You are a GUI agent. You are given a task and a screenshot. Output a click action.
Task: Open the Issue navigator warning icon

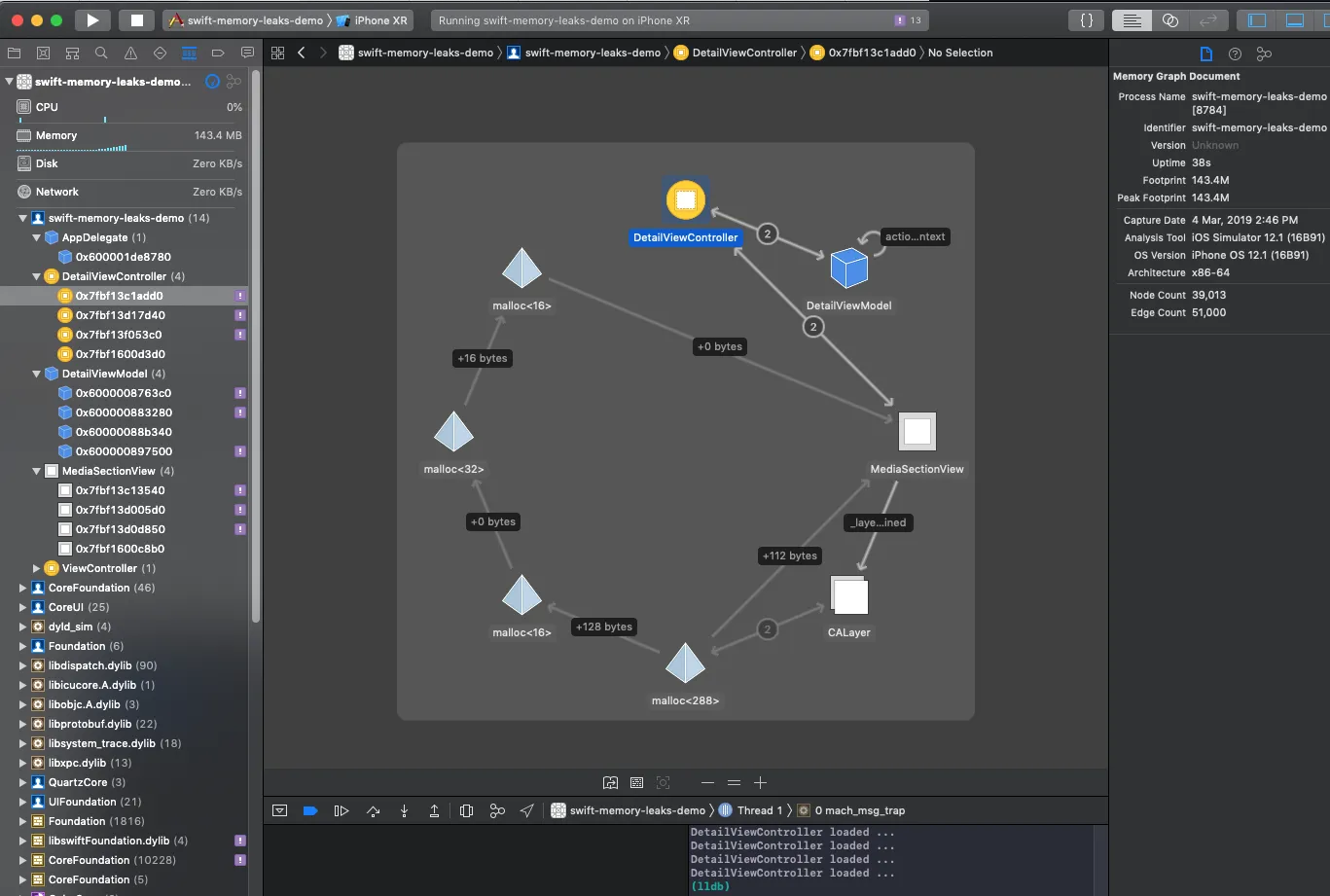tap(130, 53)
